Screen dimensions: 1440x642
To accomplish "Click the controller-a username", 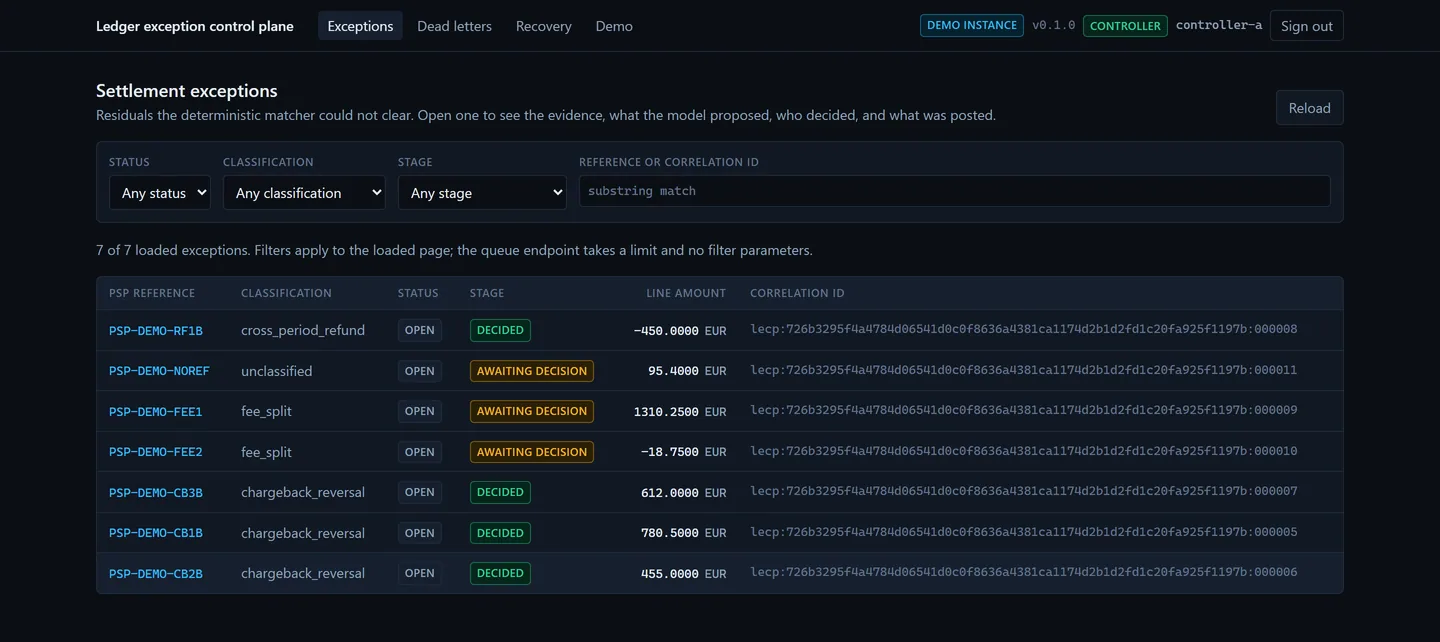I will [x=1219, y=26].
